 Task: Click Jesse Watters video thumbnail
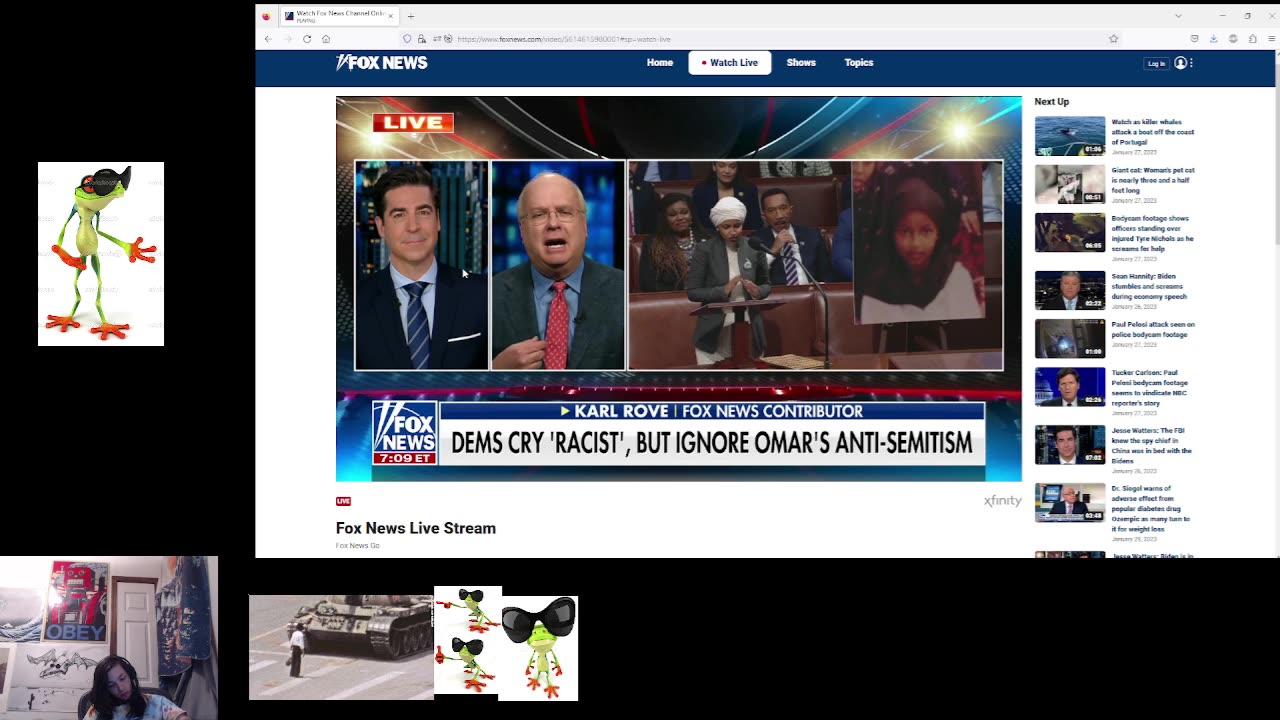pos(1070,445)
